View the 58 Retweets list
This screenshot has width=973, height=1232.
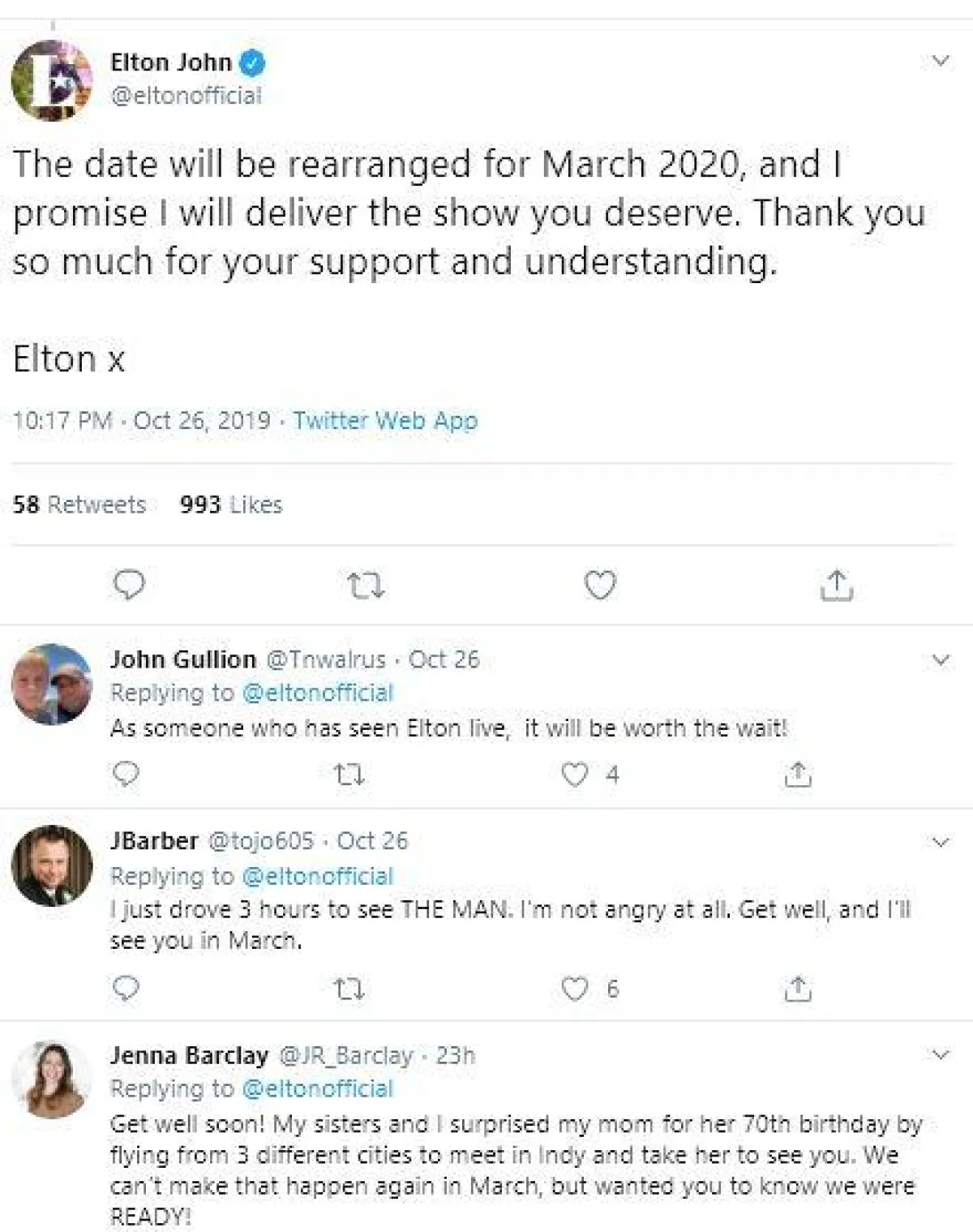tap(79, 504)
